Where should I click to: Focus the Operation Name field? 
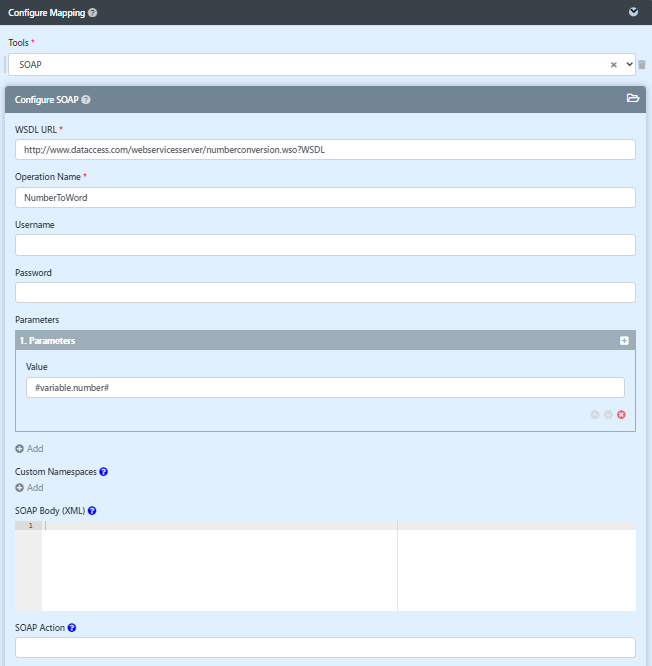tap(325, 198)
